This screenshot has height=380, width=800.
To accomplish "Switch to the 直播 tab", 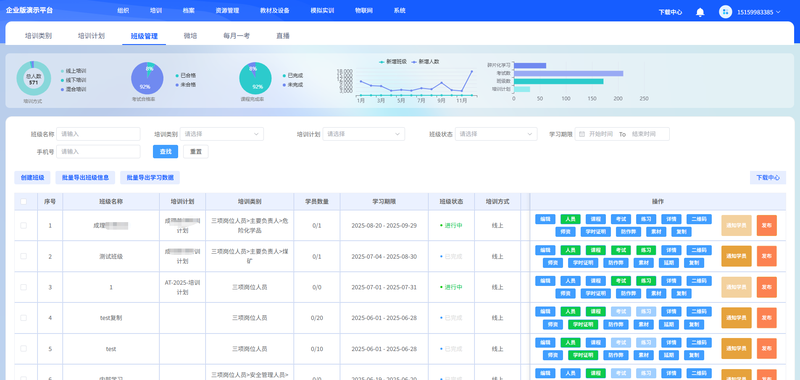I will [x=283, y=36].
